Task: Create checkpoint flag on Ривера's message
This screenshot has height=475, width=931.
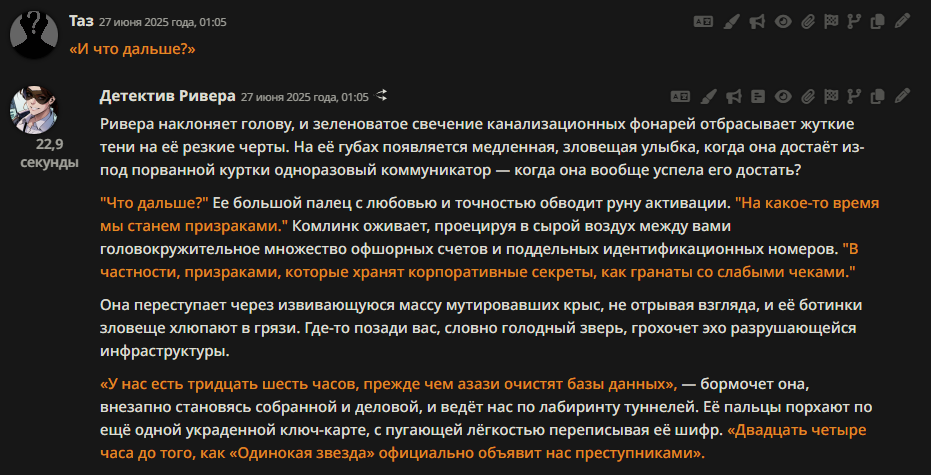Action: click(x=832, y=96)
